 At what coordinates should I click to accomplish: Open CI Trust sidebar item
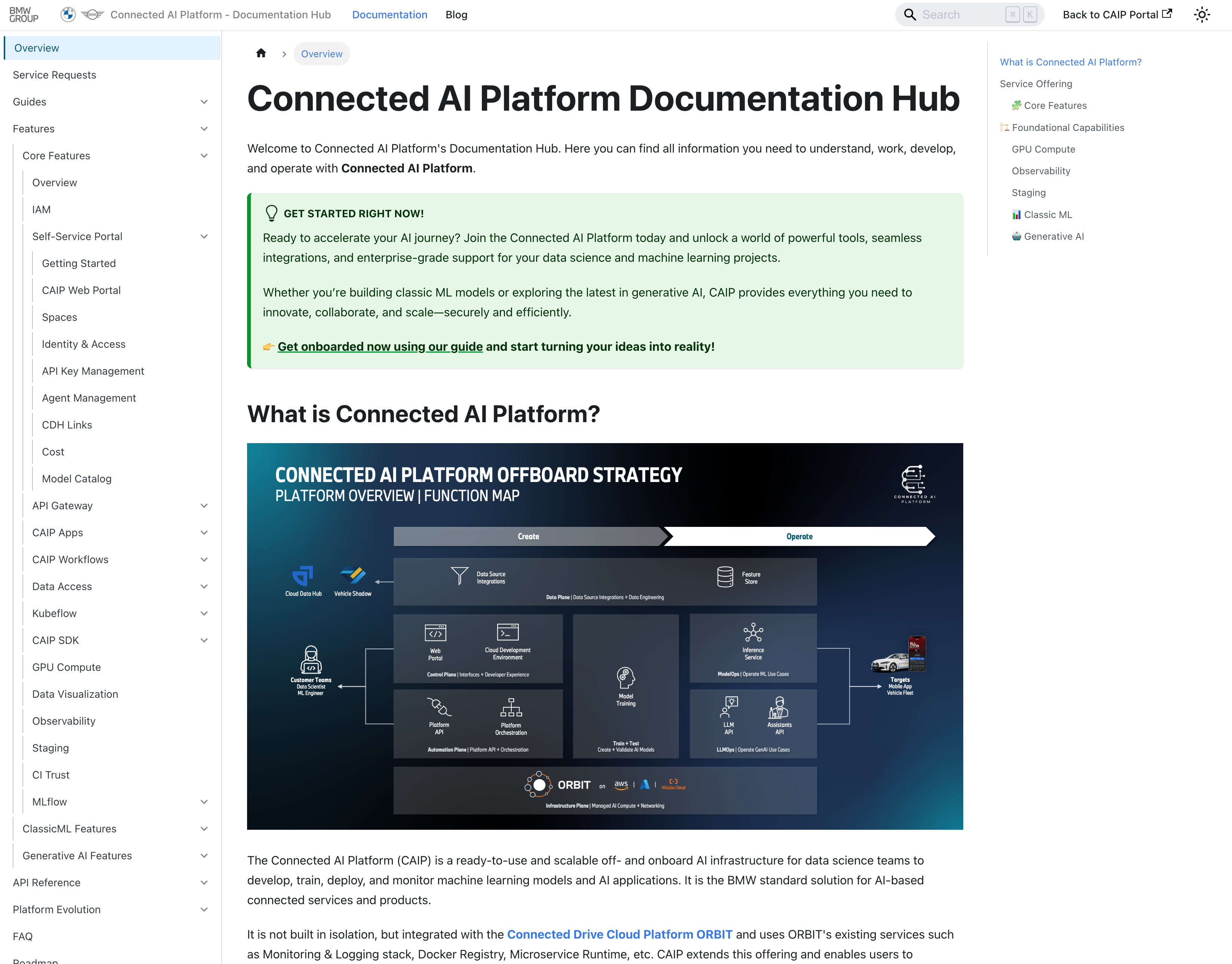51,776
